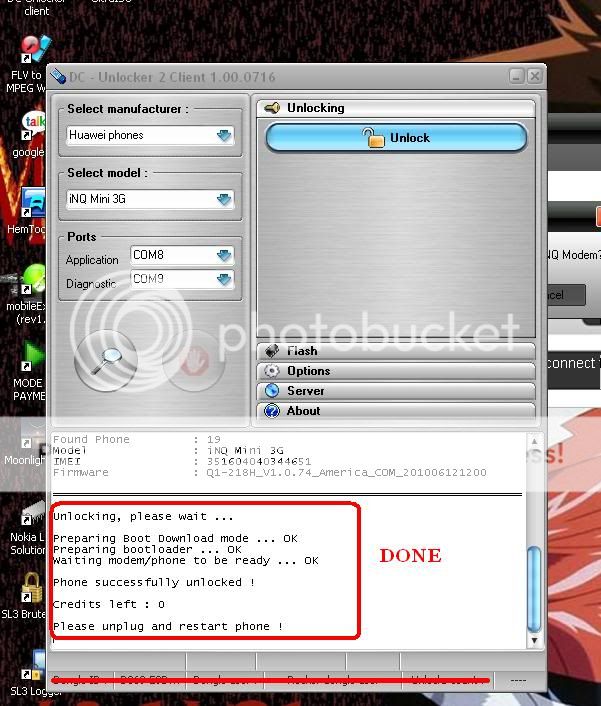The height and width of the screenshot is (706, 601).
Task: Click the log scrollbar up arrow
Action: pos(534,441)
